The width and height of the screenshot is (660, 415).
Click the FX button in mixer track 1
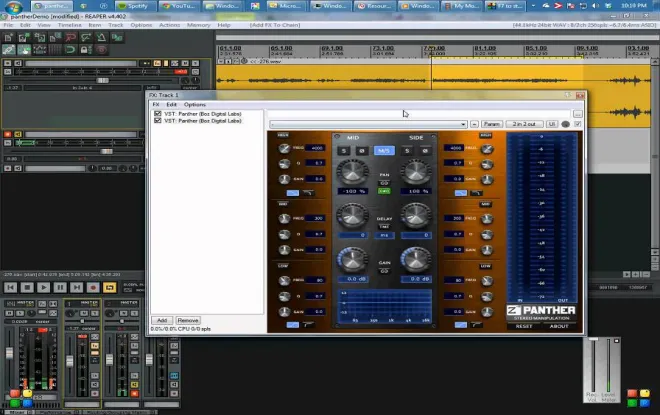coord(95,346)
